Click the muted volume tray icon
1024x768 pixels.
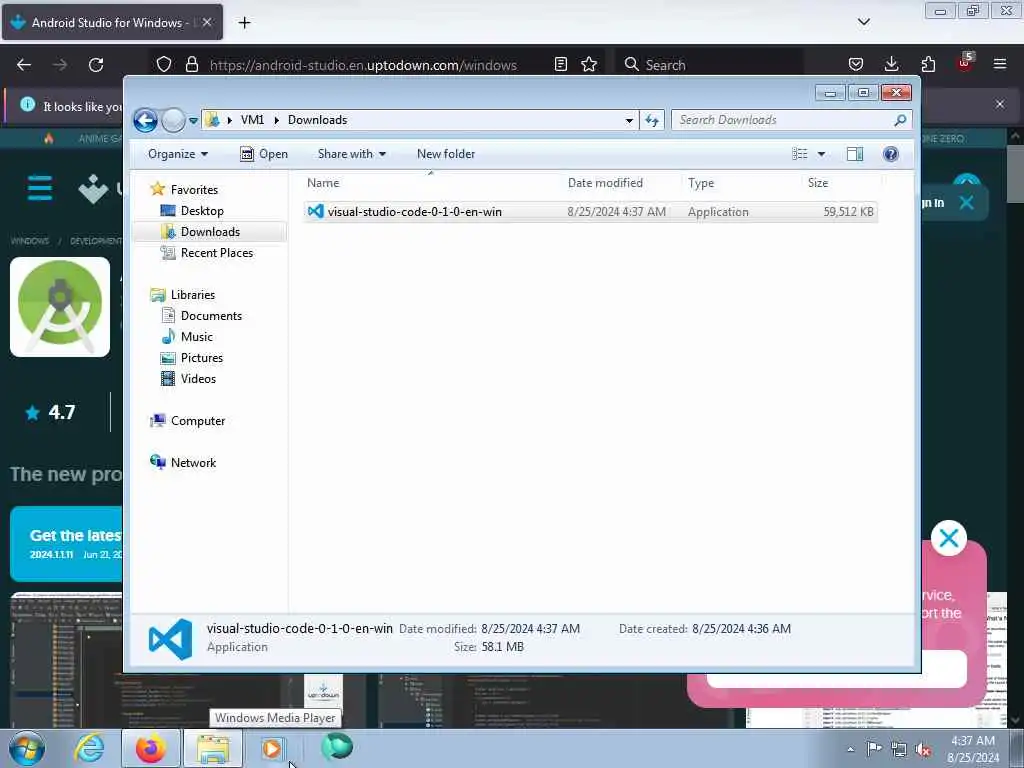923,750
